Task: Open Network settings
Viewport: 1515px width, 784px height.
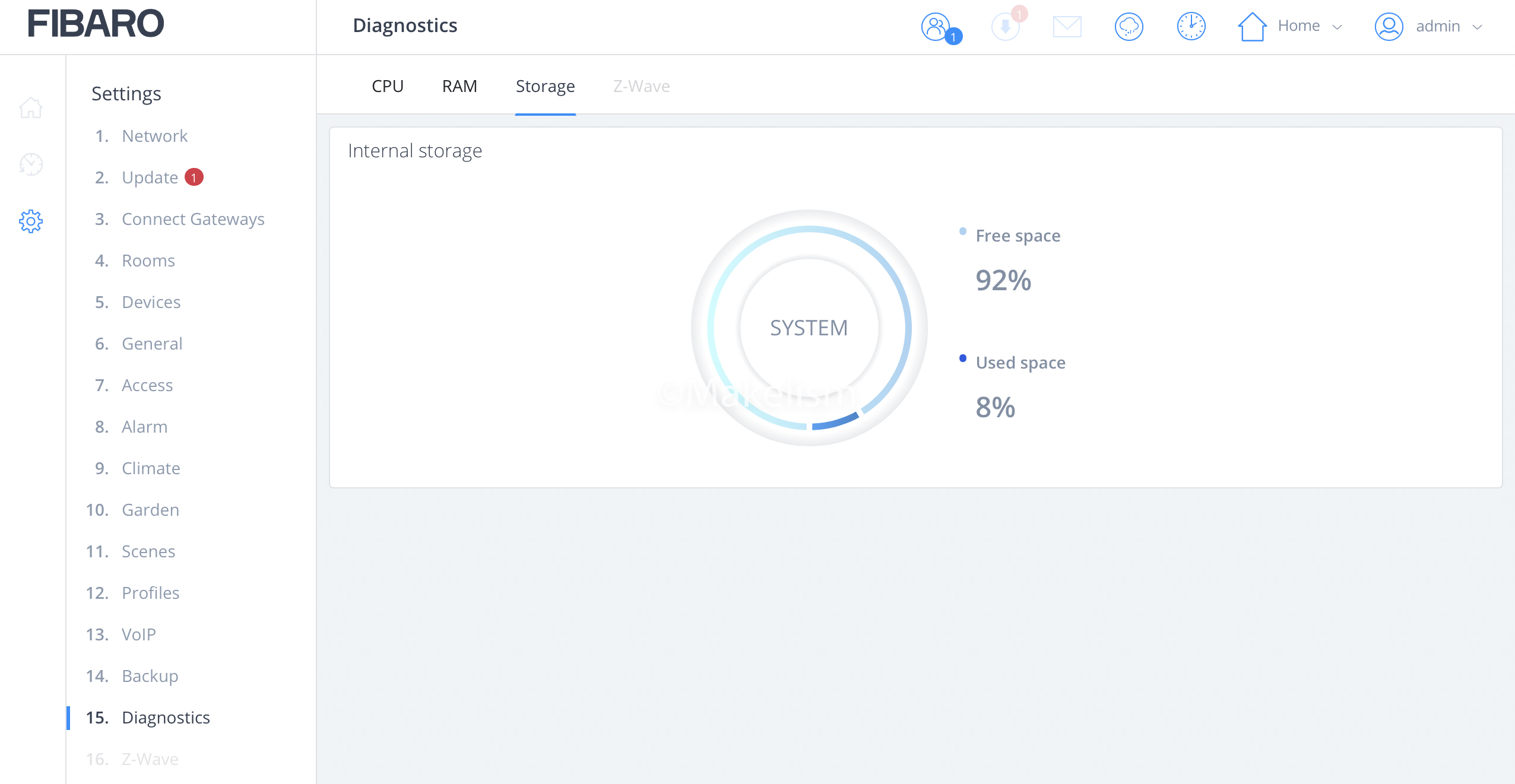Action: tap(154, 136)
